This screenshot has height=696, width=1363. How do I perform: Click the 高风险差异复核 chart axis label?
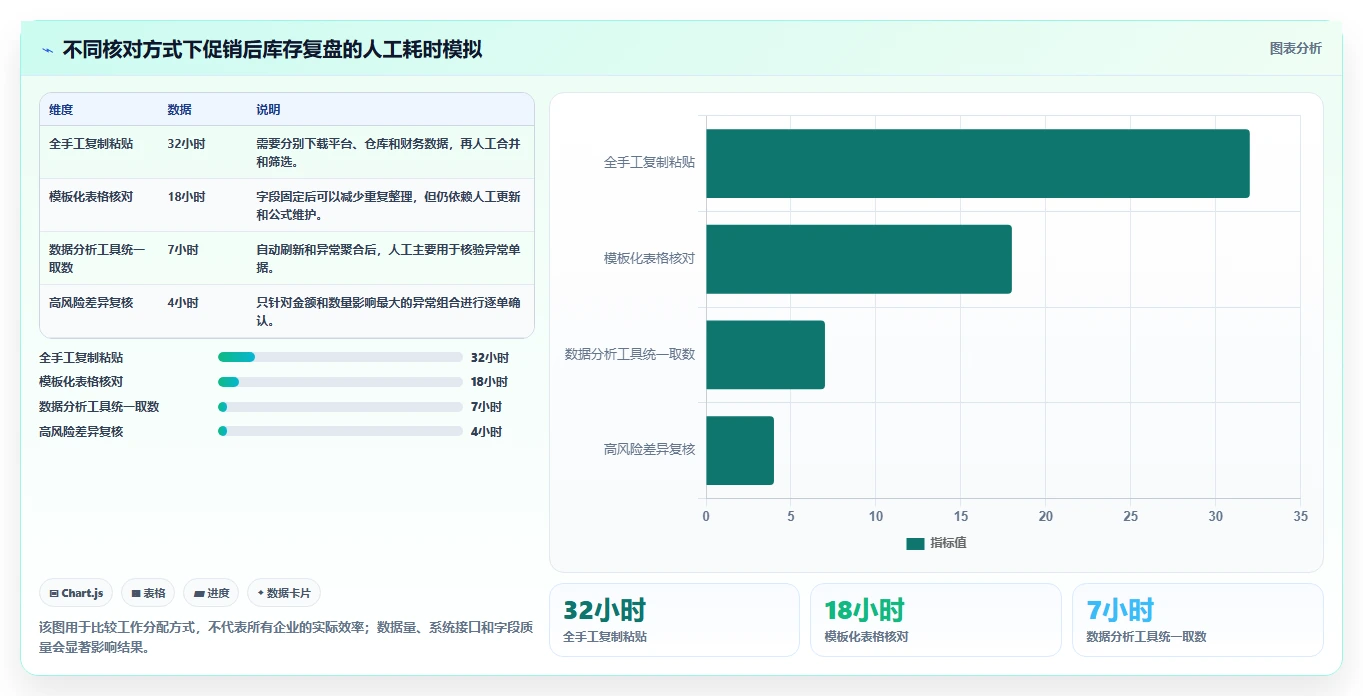pyautogui.click(x=650, y=450)
